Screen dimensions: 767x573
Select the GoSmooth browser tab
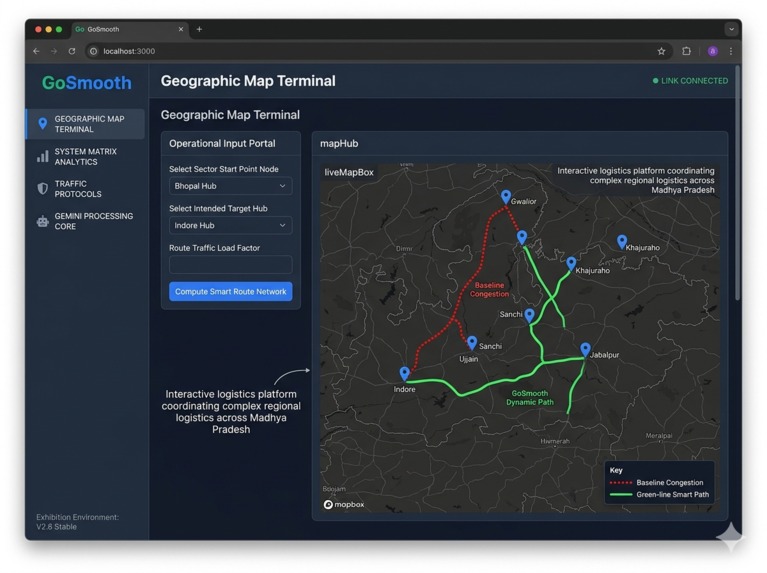(130, 29)
